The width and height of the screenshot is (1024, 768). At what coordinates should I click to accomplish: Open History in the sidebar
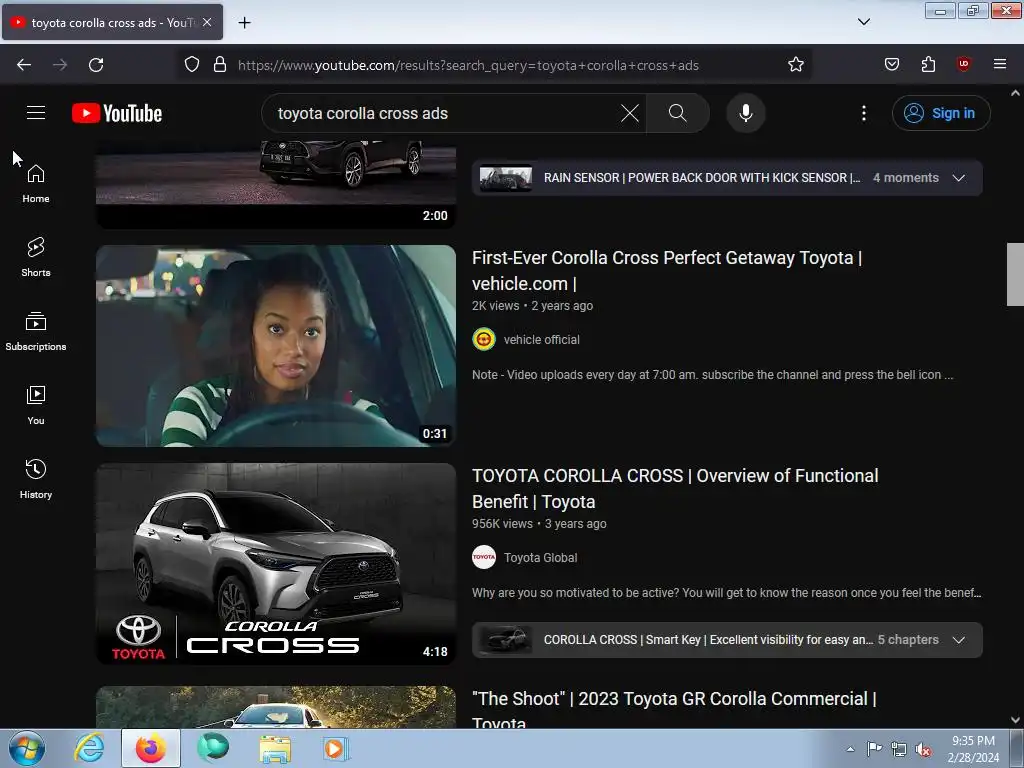pyautogui.click(x=36, y=479)
